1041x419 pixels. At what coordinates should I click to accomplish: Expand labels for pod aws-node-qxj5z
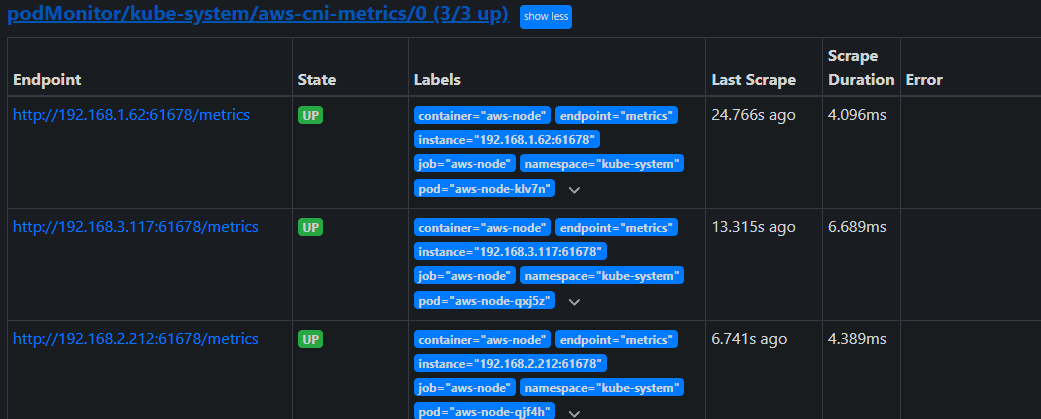coord(574,301)
